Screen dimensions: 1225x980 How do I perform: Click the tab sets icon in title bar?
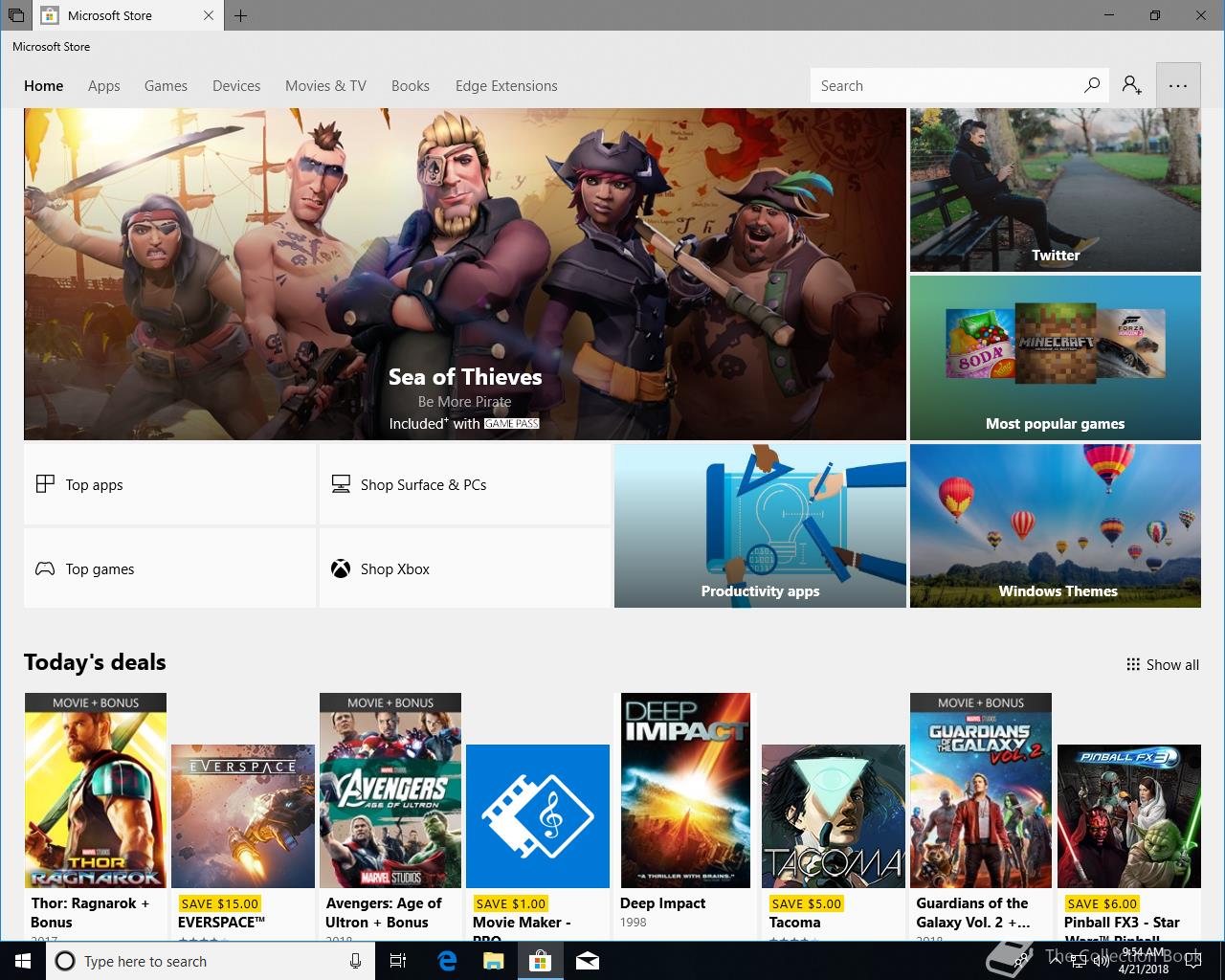click(16, 15)
